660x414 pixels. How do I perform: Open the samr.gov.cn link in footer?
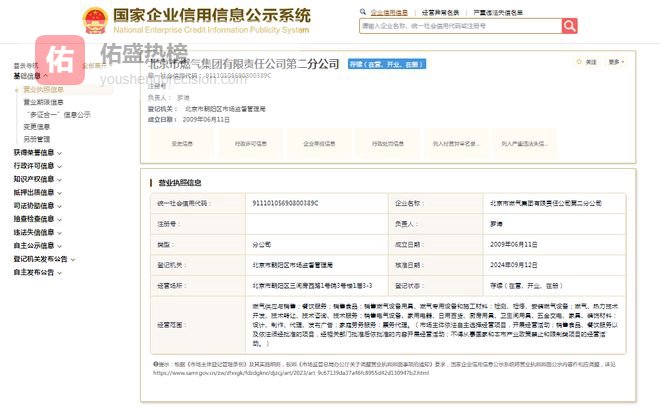point(280,372)
